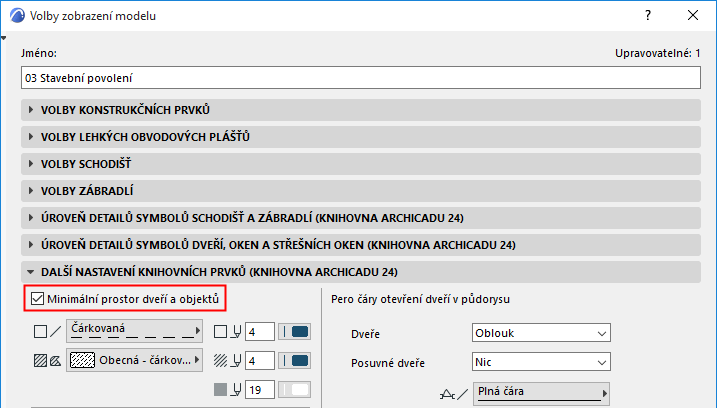Expand Volby lehkých obvodových plášťů section
Viewport: 717px width, 408px height.
(x=144, y=137)
